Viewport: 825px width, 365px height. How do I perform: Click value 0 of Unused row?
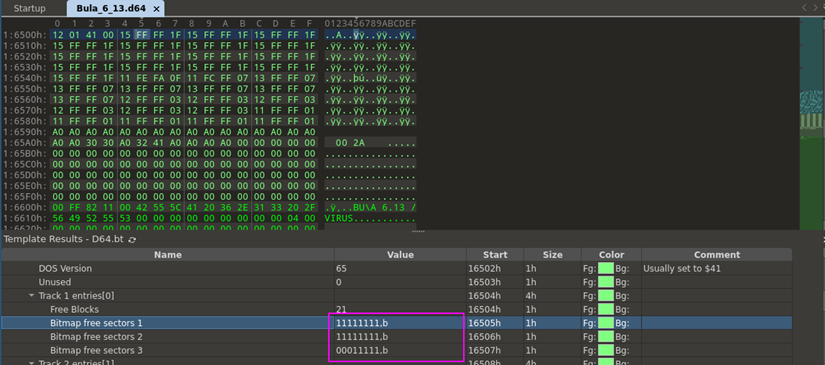click(338, 282)
